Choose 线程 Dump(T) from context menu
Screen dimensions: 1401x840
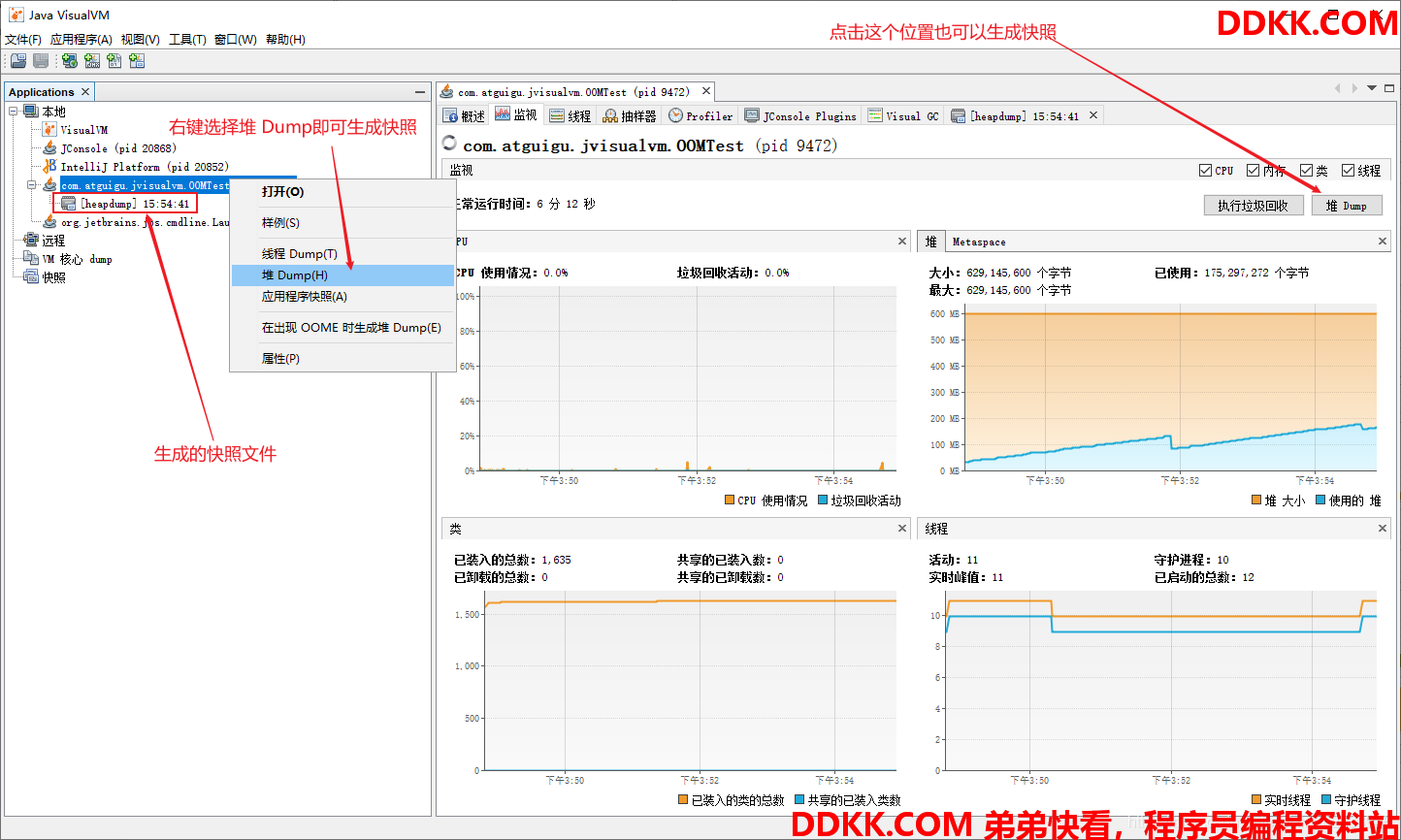(342, 254)
